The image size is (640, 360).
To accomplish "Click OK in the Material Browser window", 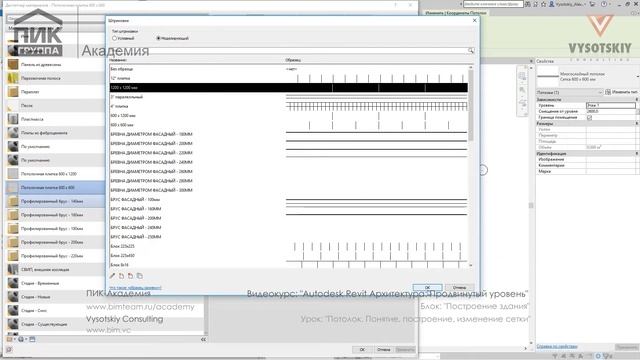I will [362, 349].
